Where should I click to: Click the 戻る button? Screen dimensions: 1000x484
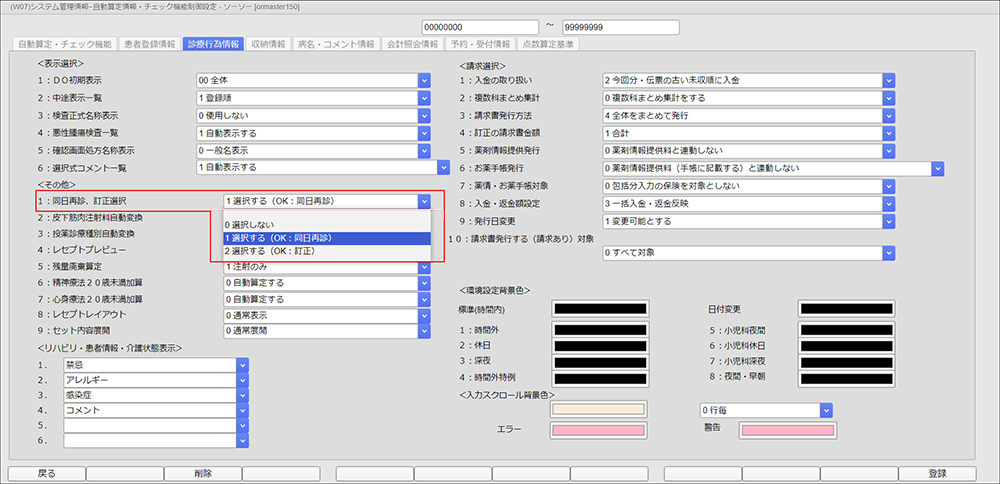pos(45,474)
